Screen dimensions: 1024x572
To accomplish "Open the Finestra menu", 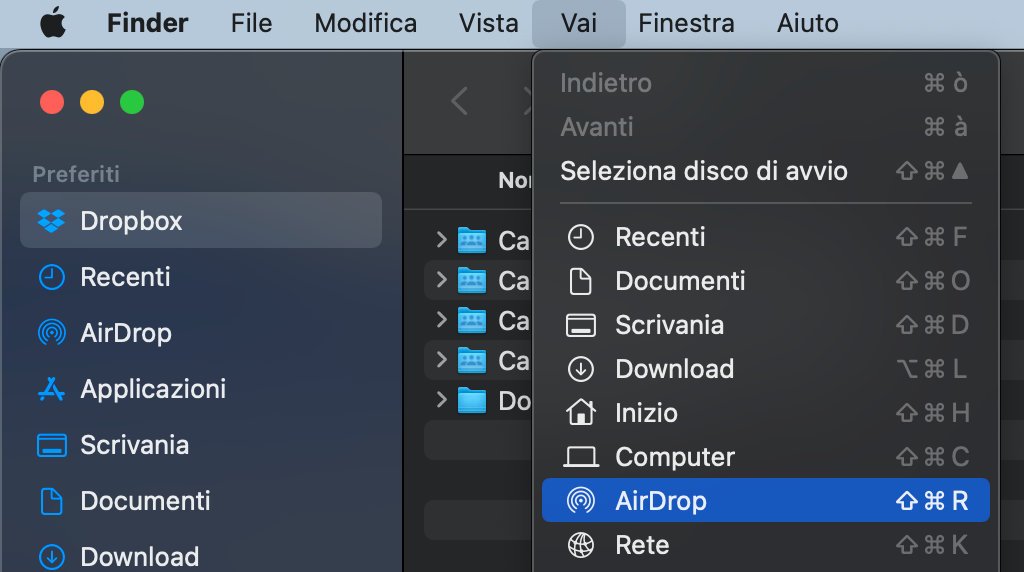I will click(x=686, y=24).
